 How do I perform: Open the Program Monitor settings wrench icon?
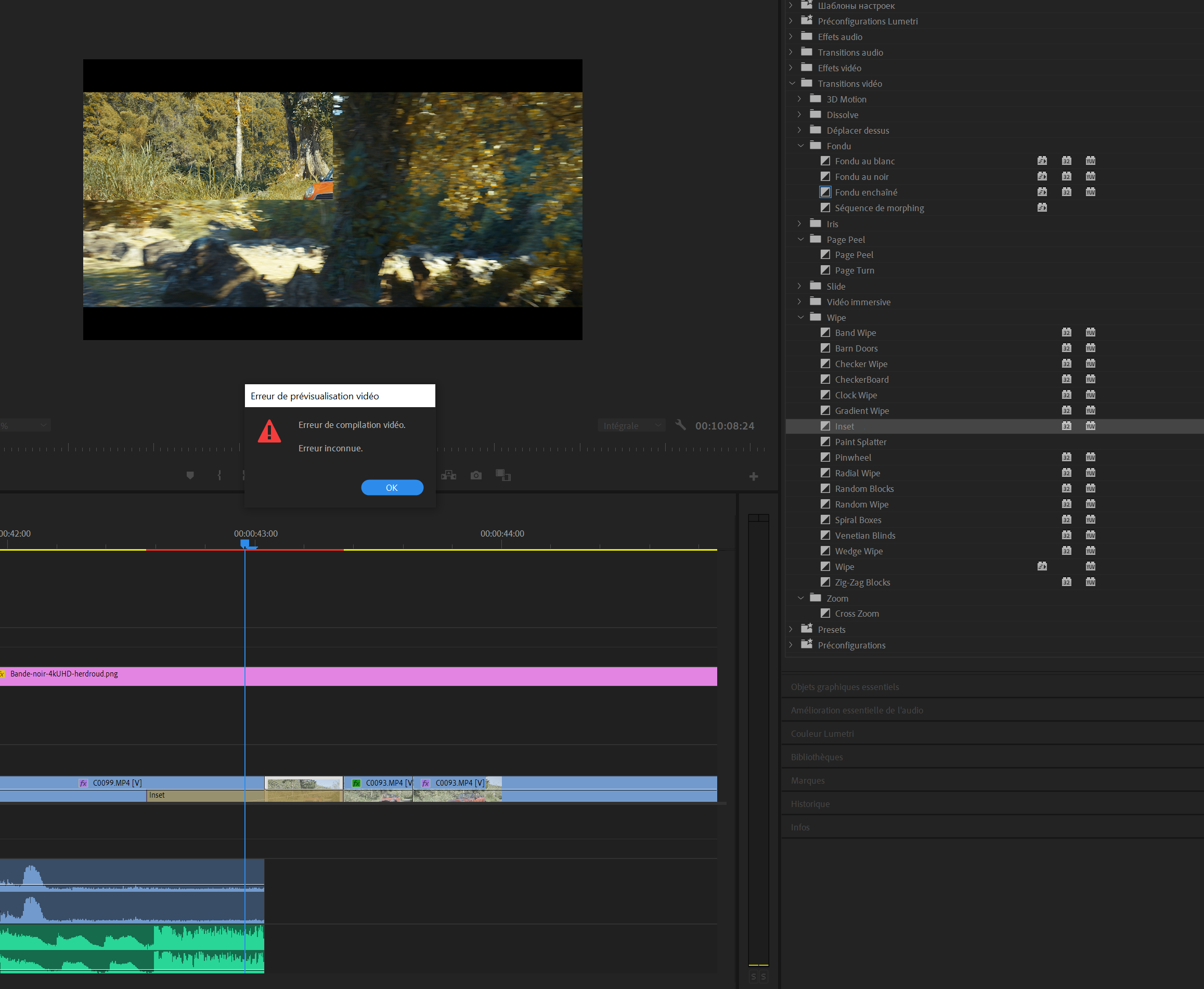[681, 425]
